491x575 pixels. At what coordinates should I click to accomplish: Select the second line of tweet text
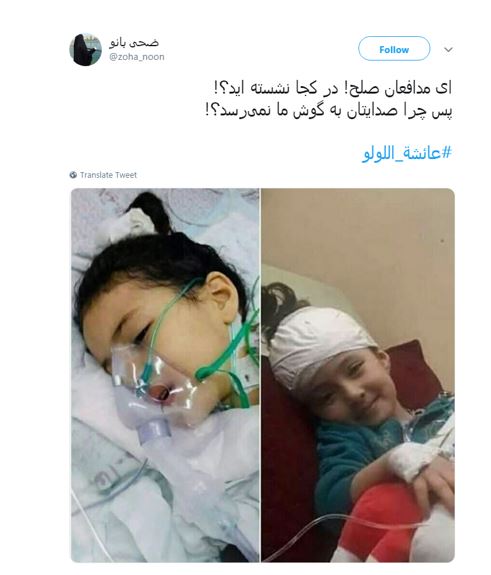pos(329,110)
